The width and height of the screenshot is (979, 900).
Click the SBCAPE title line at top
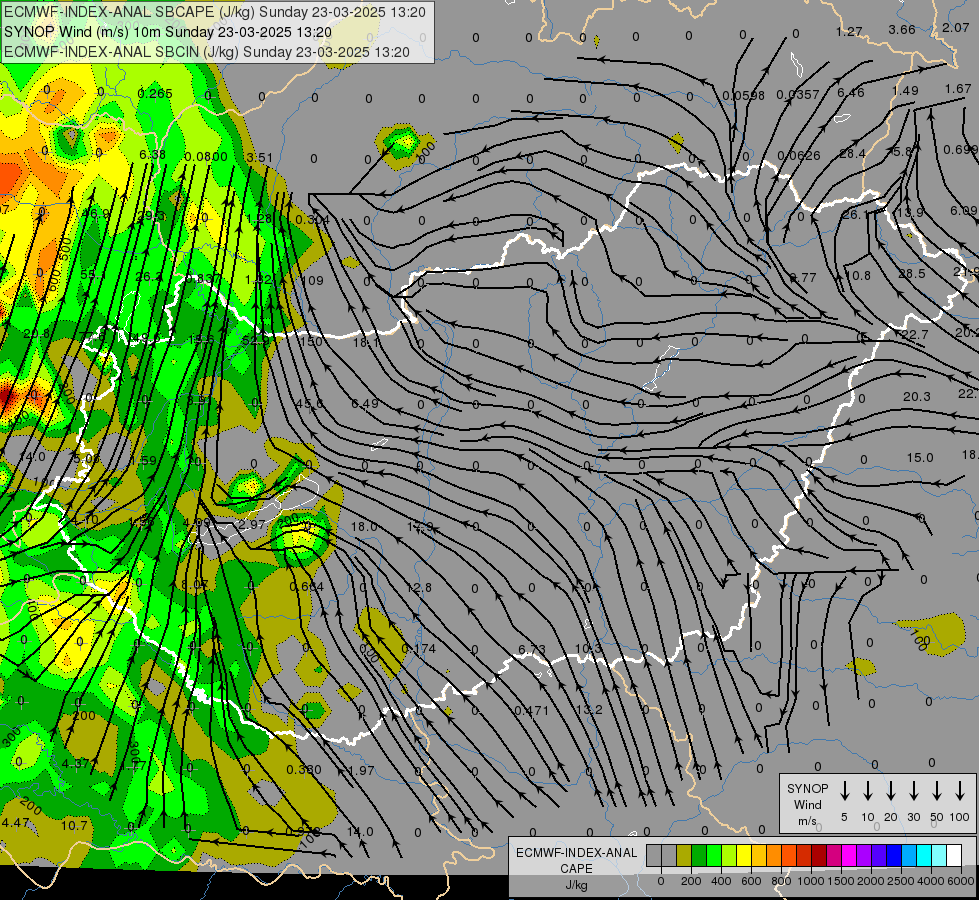tap(215, 12)
